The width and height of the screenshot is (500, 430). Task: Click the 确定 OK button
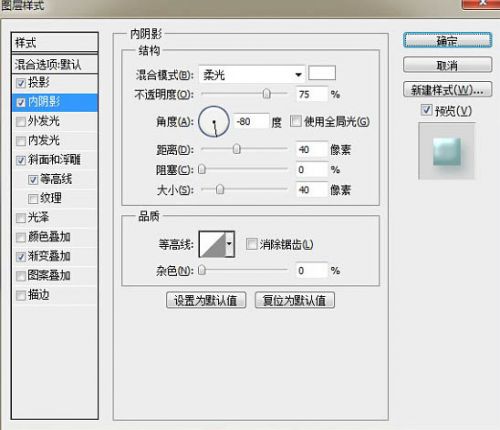[447, 40]
